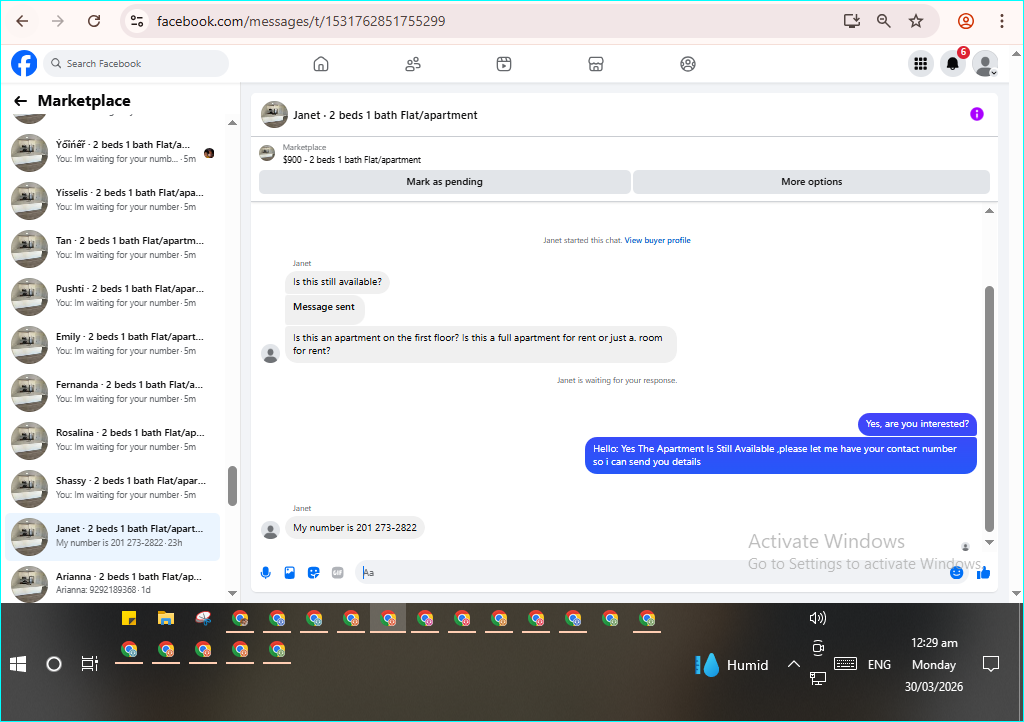Open the Pushti conversation

112,296
